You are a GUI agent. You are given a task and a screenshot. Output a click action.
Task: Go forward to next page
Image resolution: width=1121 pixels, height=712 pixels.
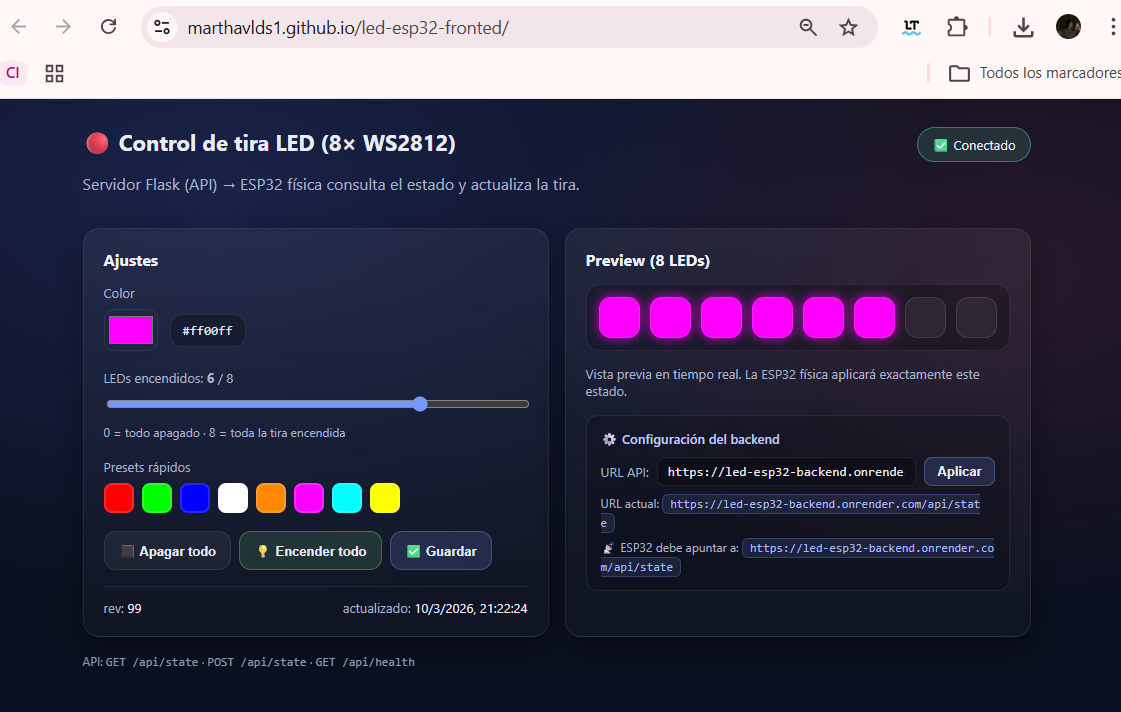click(64, 27)
